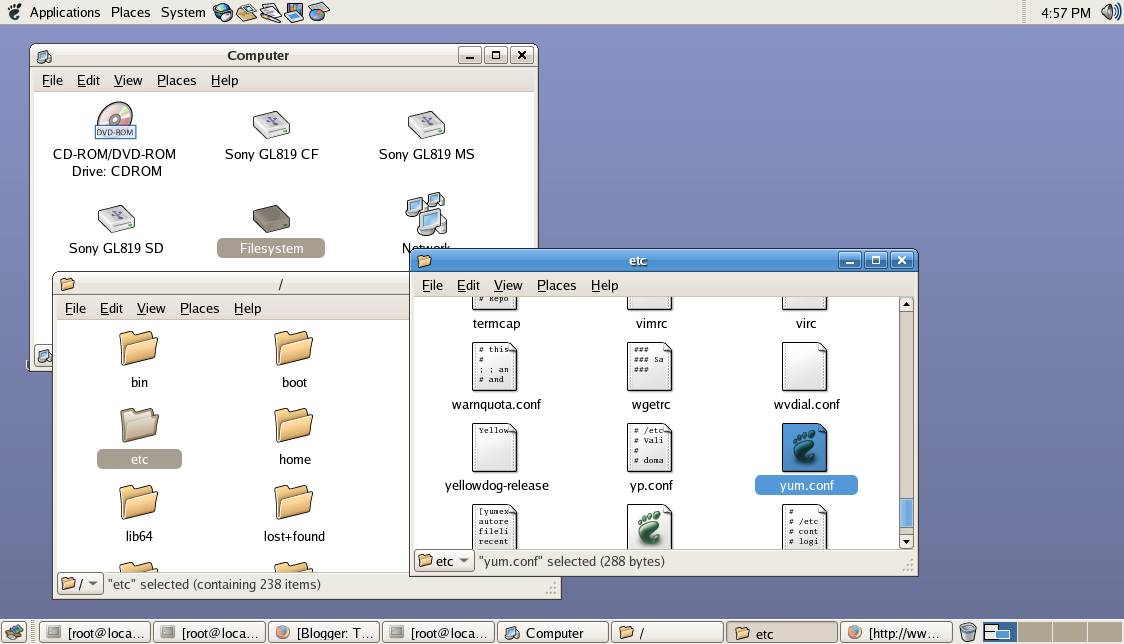
Task: Click the vimrc file label
Action: [x=651, y=323]
